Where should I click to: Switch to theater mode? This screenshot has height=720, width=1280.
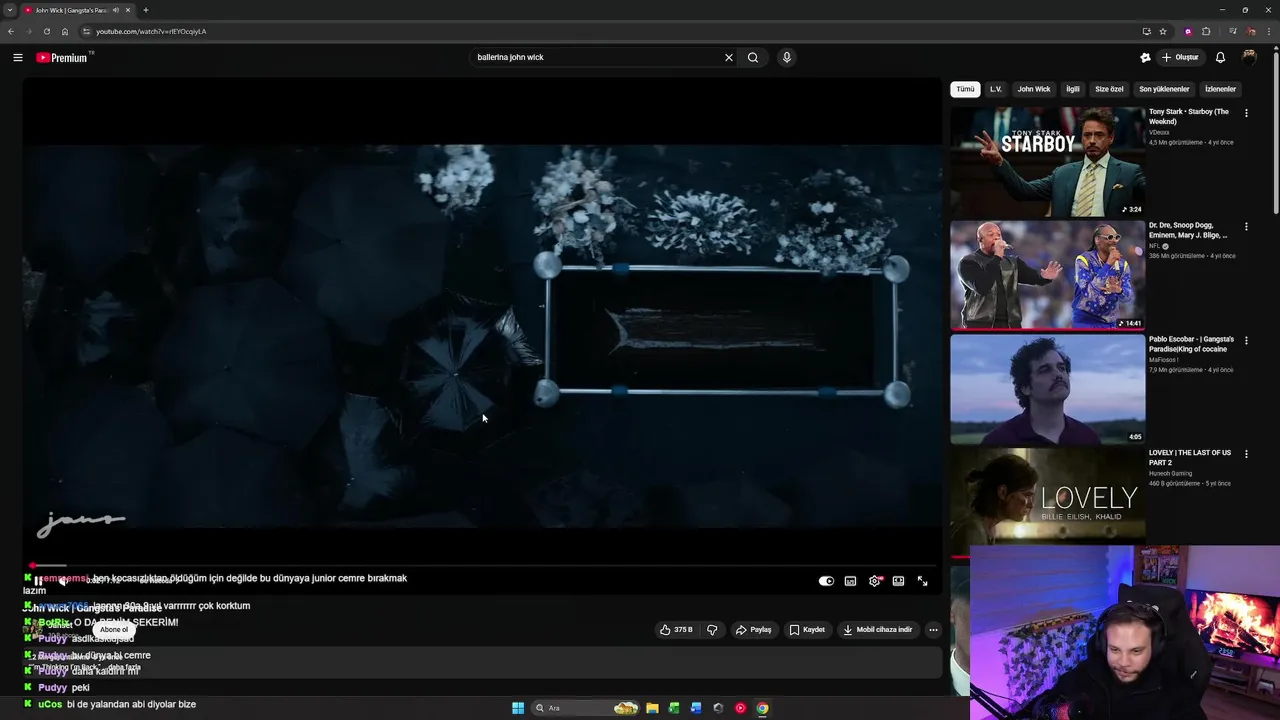898,581
